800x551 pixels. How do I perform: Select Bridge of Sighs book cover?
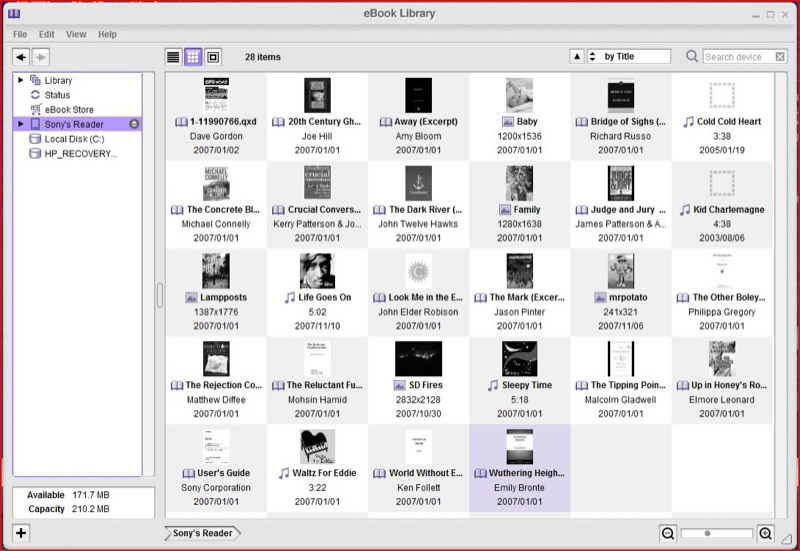(621, 95)
